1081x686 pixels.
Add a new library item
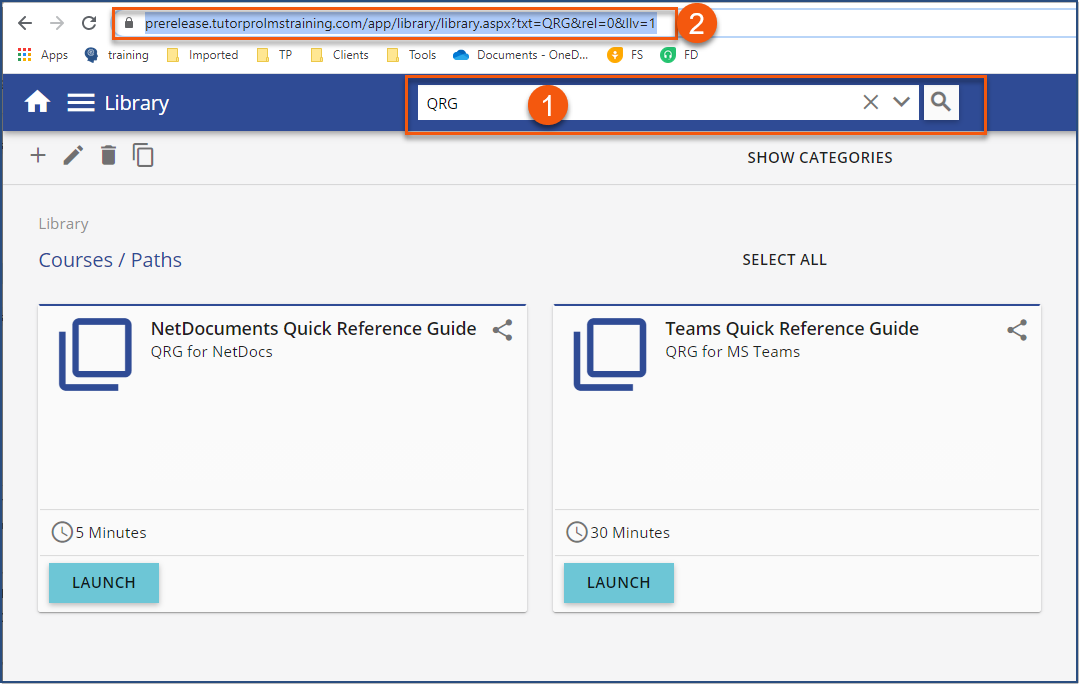pos(38,156)
